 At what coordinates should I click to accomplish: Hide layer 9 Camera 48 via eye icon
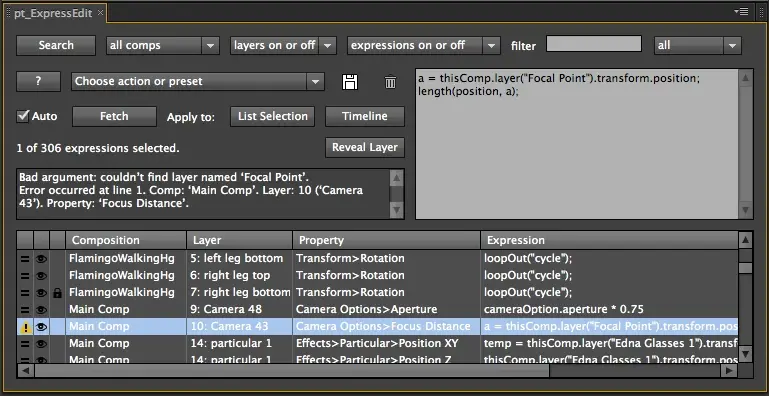pos(41,310)
